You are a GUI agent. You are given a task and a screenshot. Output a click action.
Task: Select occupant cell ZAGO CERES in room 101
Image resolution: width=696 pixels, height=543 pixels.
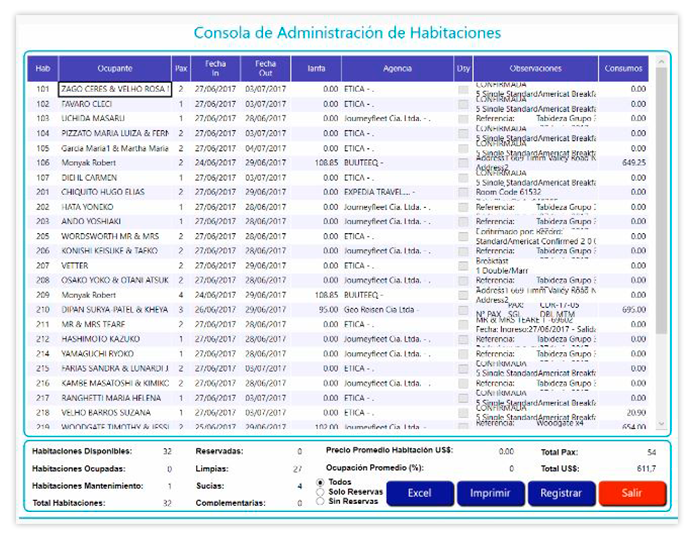115,89
